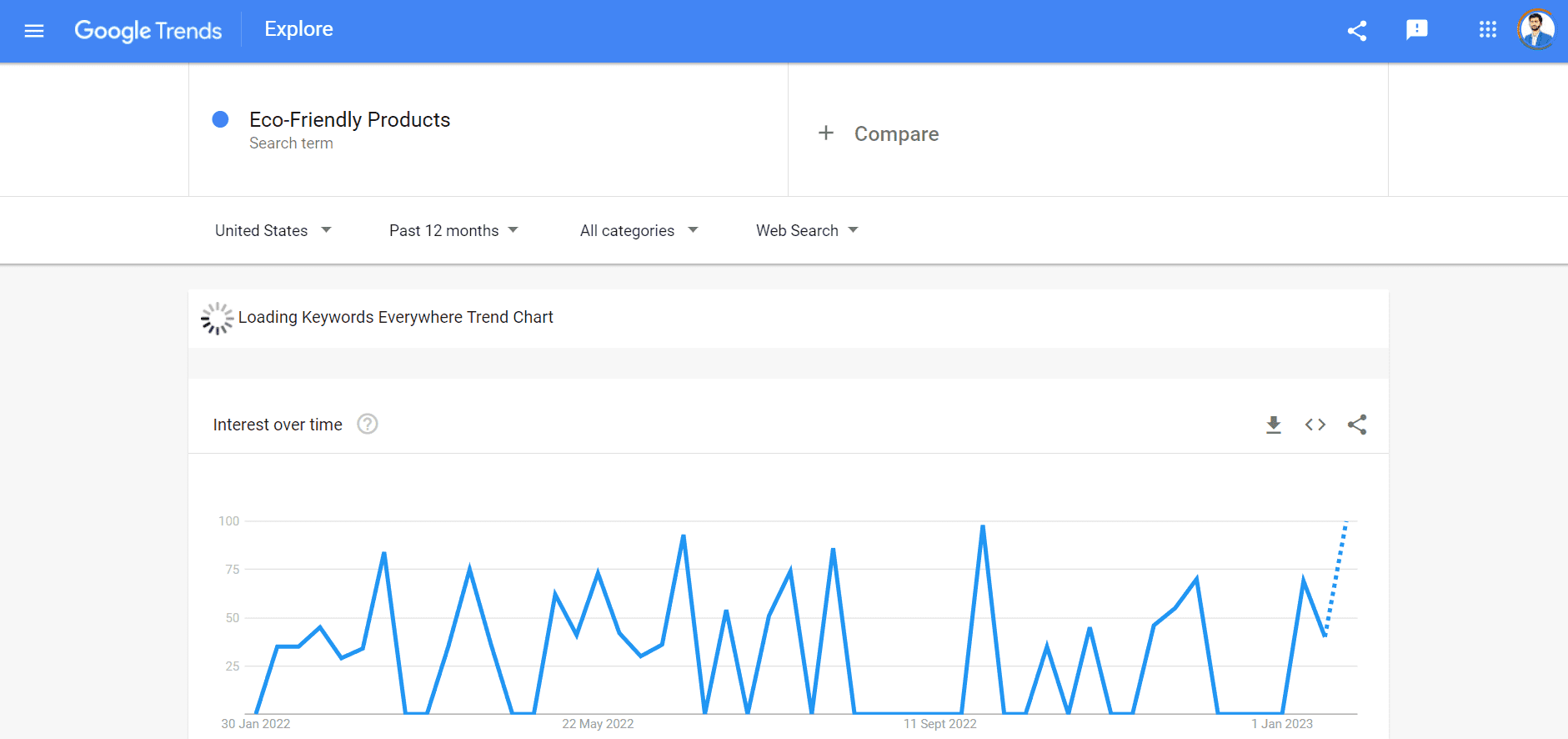This screenshot has height=739, width=1568.
Task: Go to Google Trends home logo
Action: pyautogui.click(x=148, y=31)
